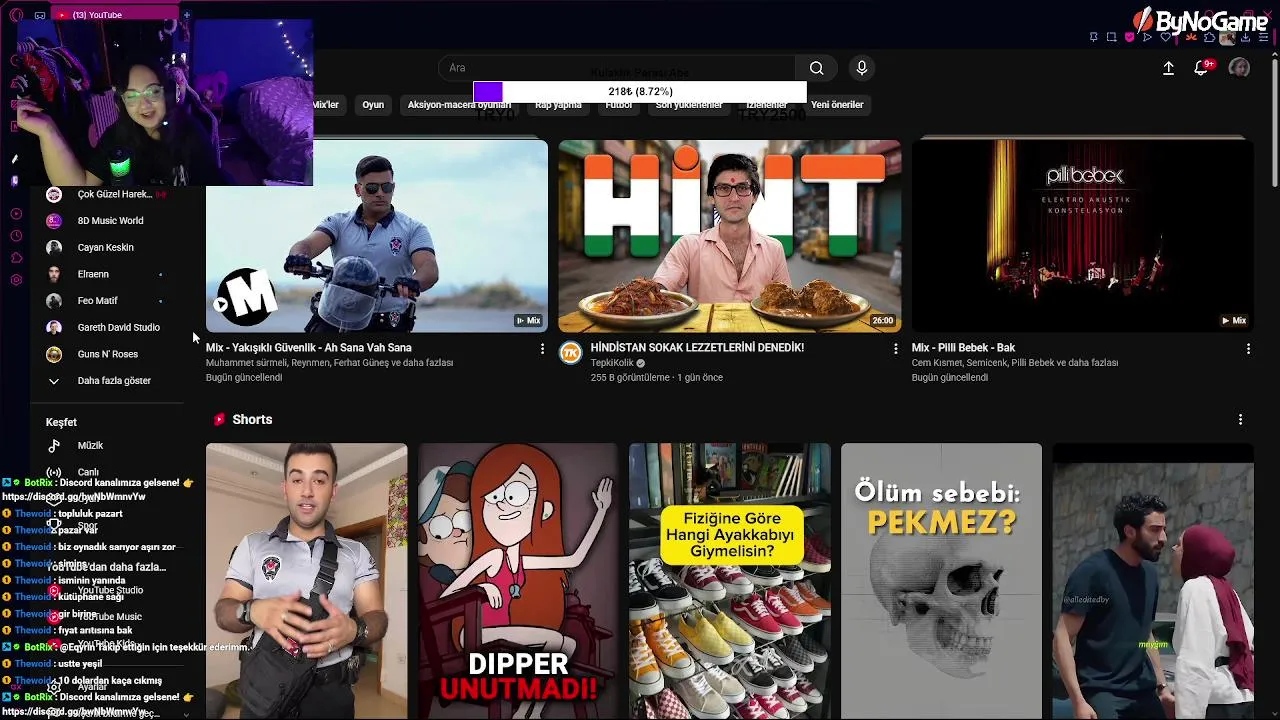
Task: Click the pink shield icon in browser toolbar
Action: [x=1129, y=37]
